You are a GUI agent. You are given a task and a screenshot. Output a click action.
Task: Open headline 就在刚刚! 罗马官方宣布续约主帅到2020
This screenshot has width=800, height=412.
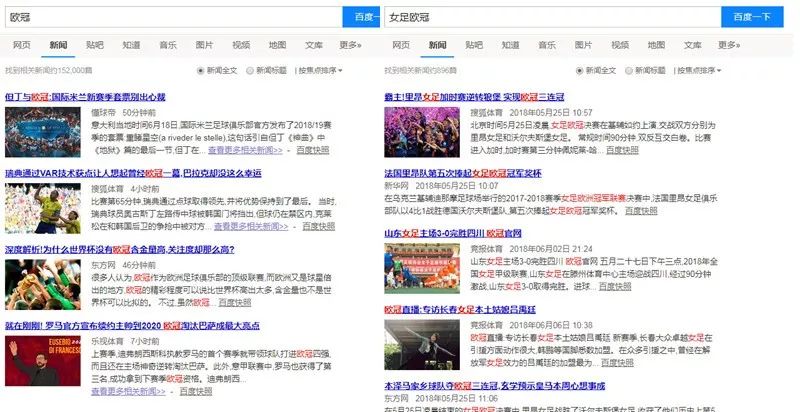132,325
